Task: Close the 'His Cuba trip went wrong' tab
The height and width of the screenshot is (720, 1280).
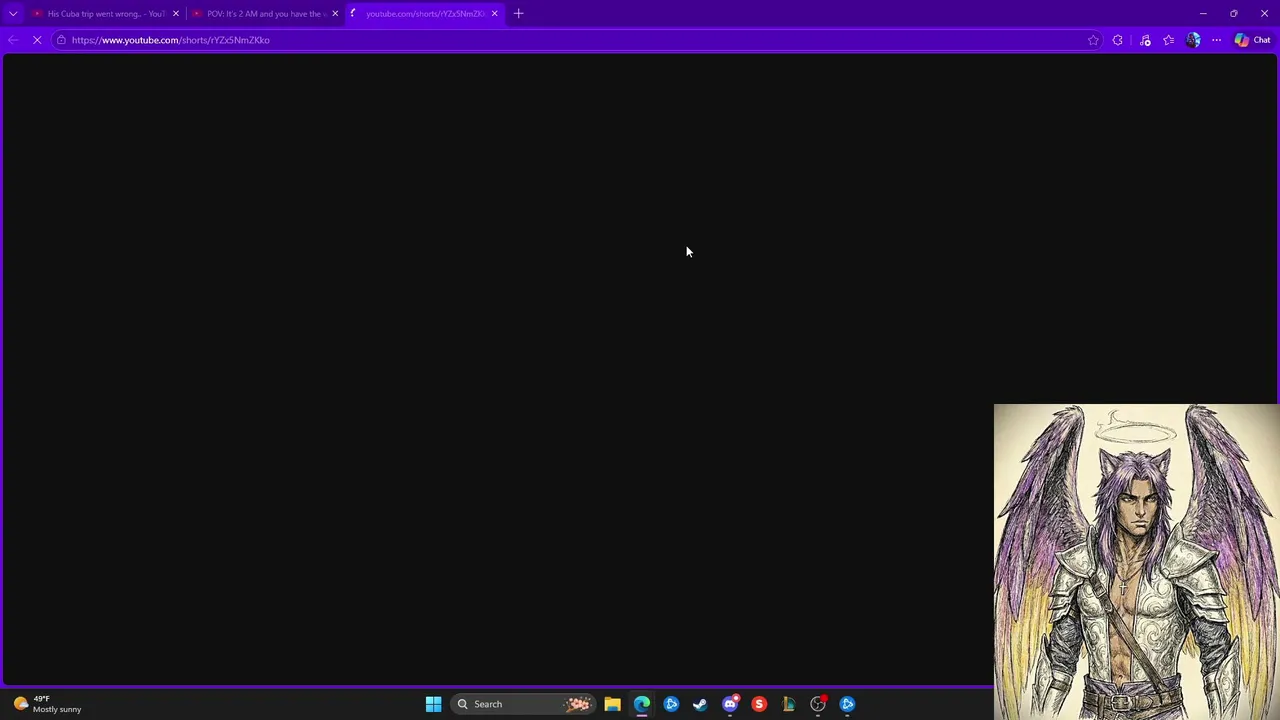Action: [x=176, y=13]
